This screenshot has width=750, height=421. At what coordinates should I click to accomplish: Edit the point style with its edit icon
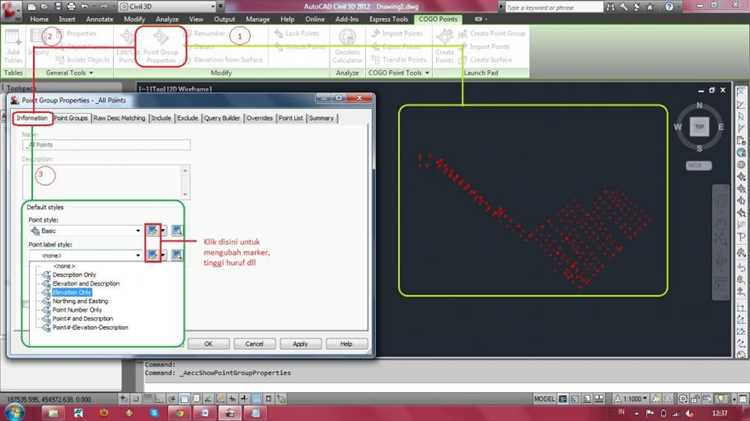tap(153, 231)
